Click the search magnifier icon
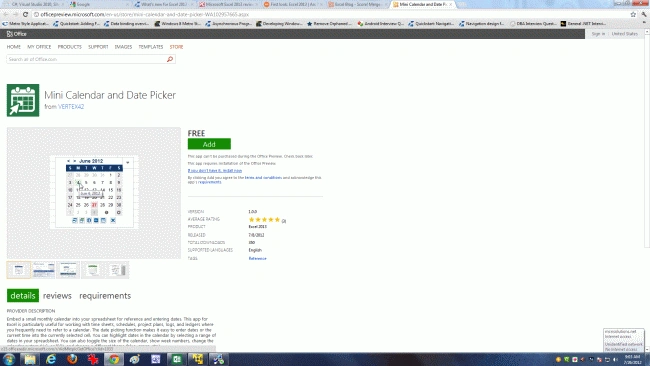 tap(170, 59)
